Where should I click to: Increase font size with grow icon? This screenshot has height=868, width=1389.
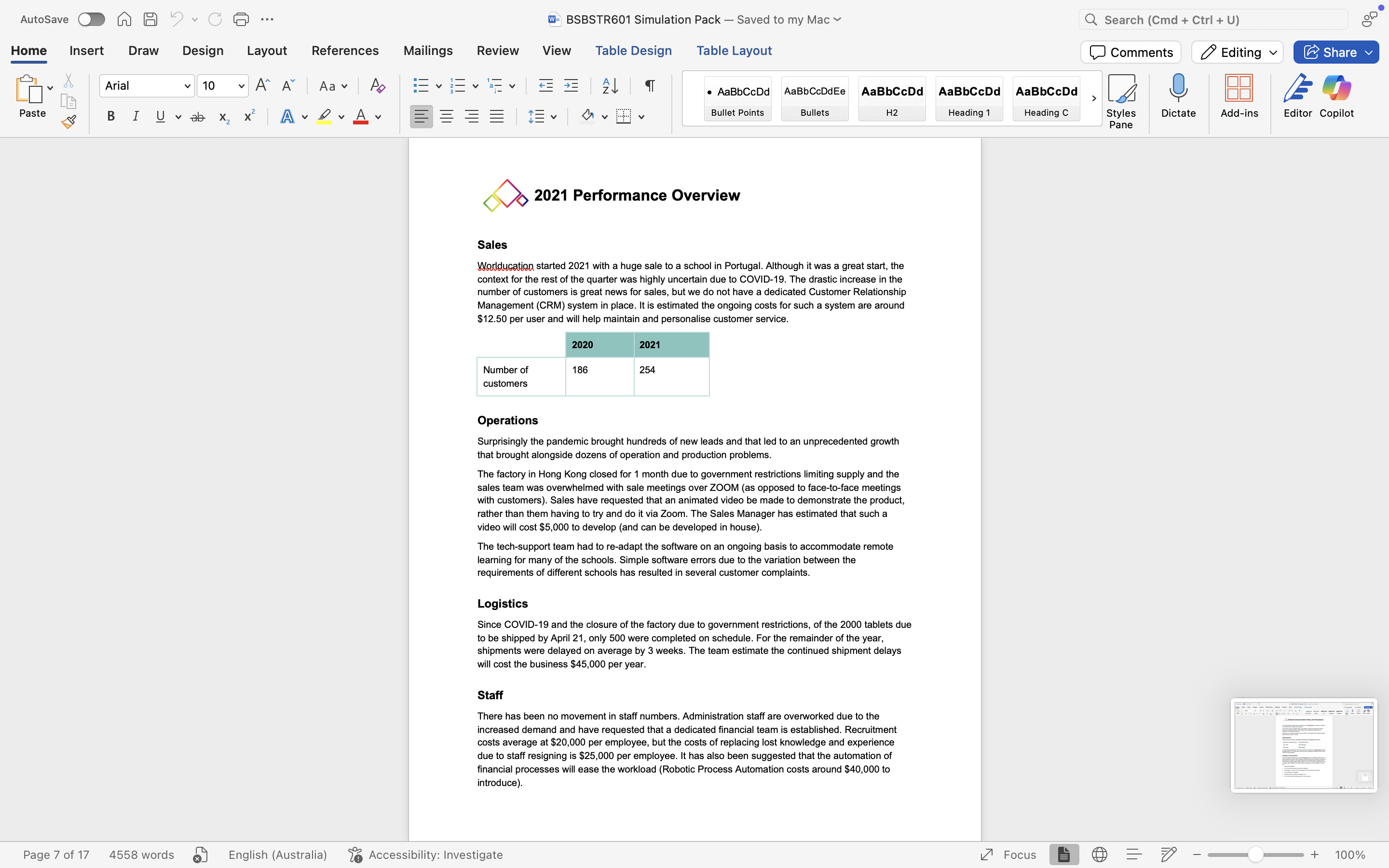tap(262, 86)
